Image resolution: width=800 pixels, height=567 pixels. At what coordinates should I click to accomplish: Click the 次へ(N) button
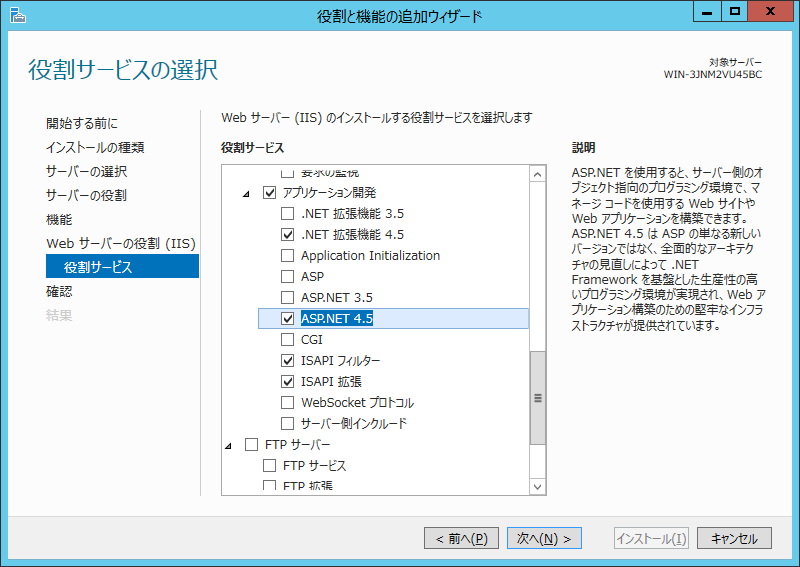544,538
